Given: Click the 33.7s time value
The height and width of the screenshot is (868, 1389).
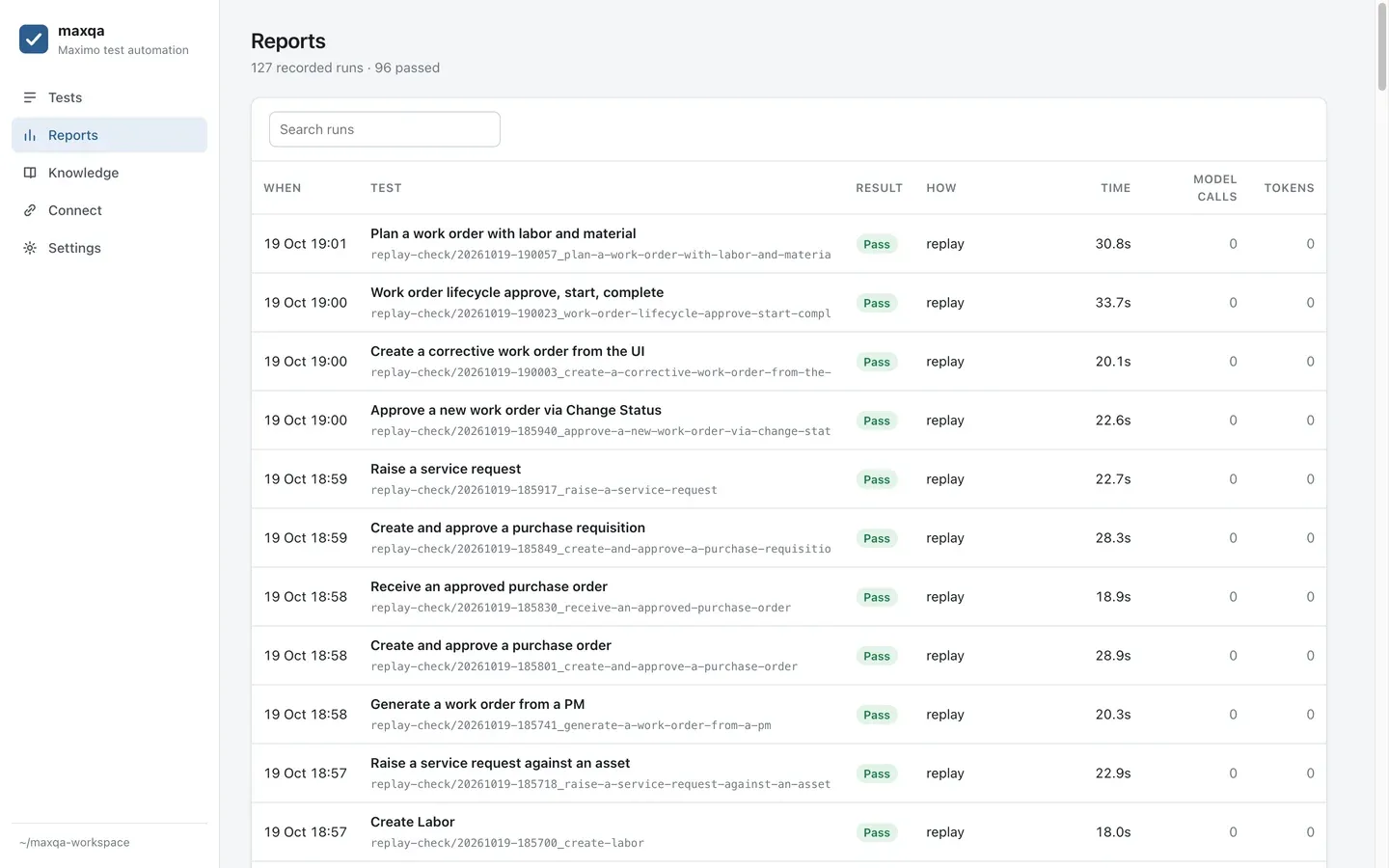Looking at the screenshot, I should point(1113,303).
